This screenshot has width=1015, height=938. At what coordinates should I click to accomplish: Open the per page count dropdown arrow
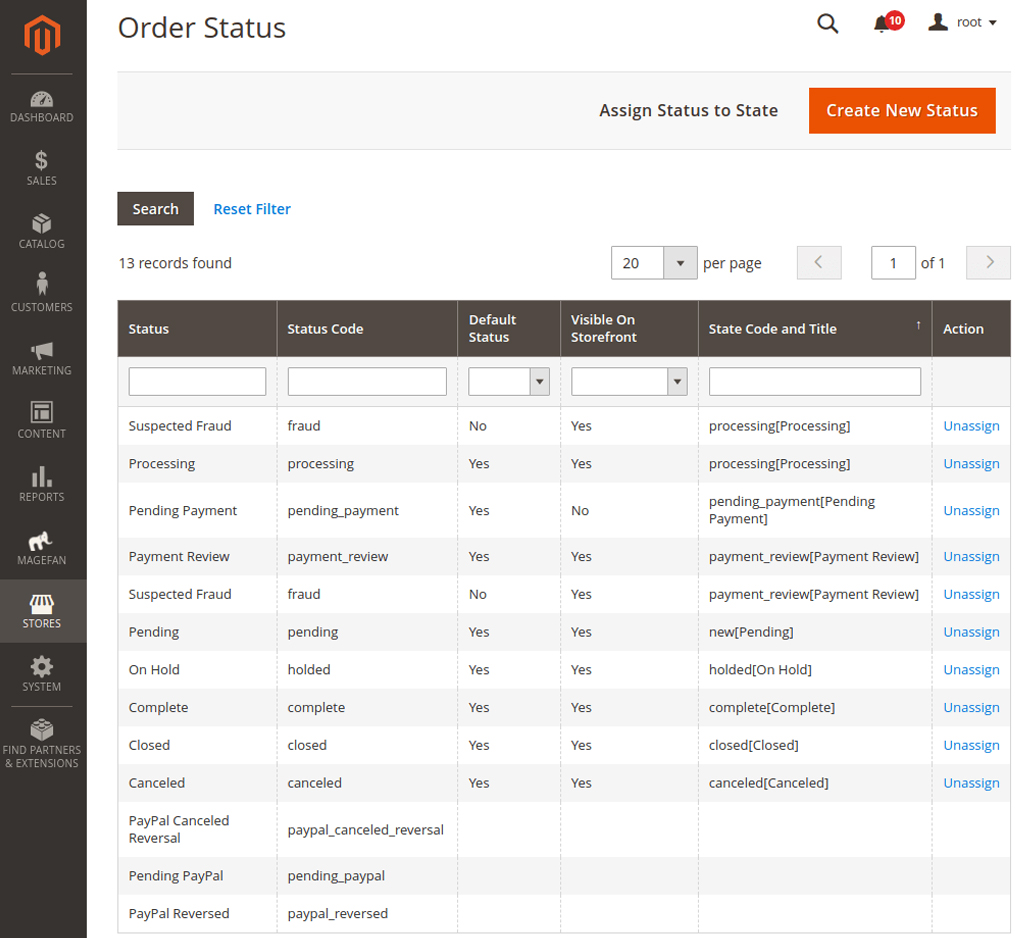(x=680, y=263)
